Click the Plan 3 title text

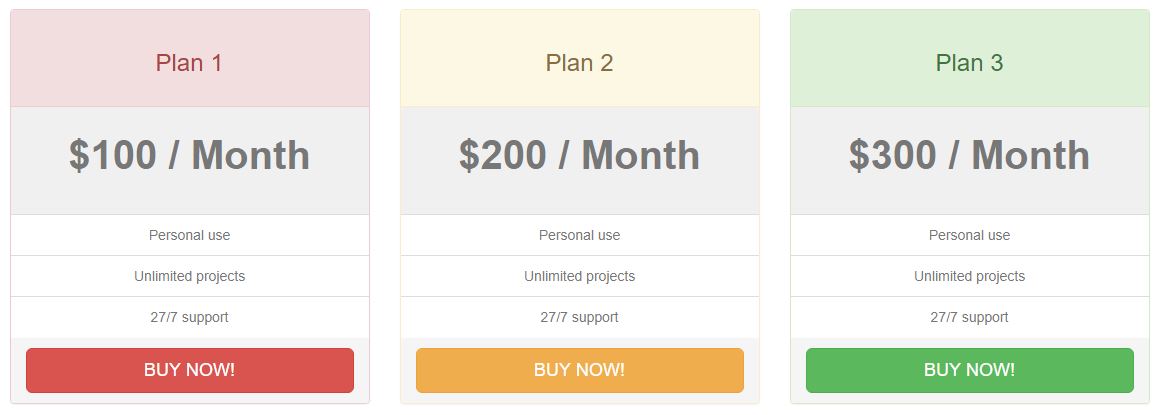(969, 63)
